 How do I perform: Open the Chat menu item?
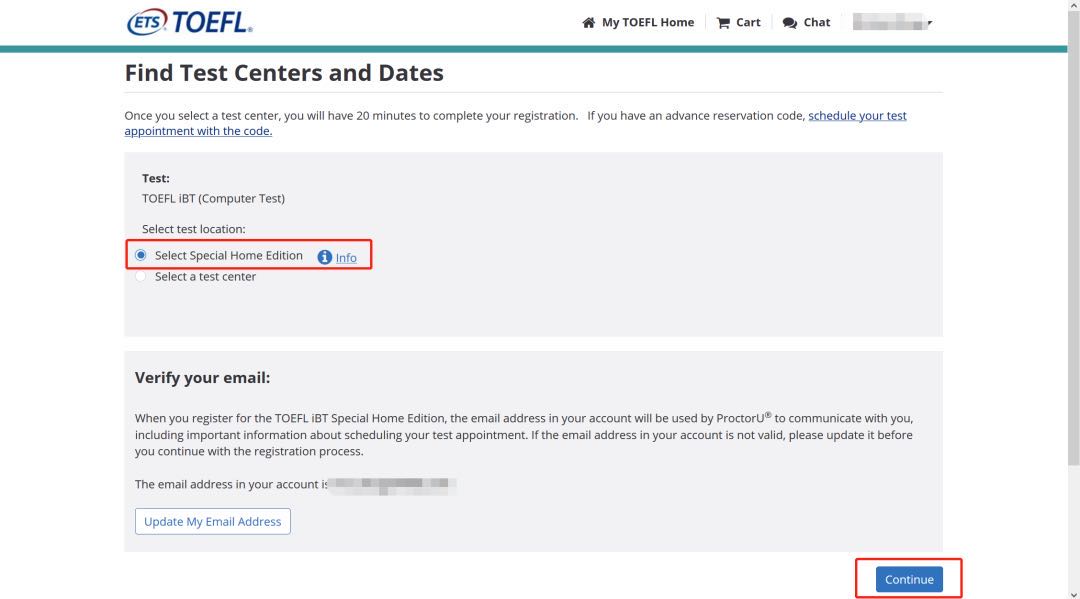tap(807, 23)
